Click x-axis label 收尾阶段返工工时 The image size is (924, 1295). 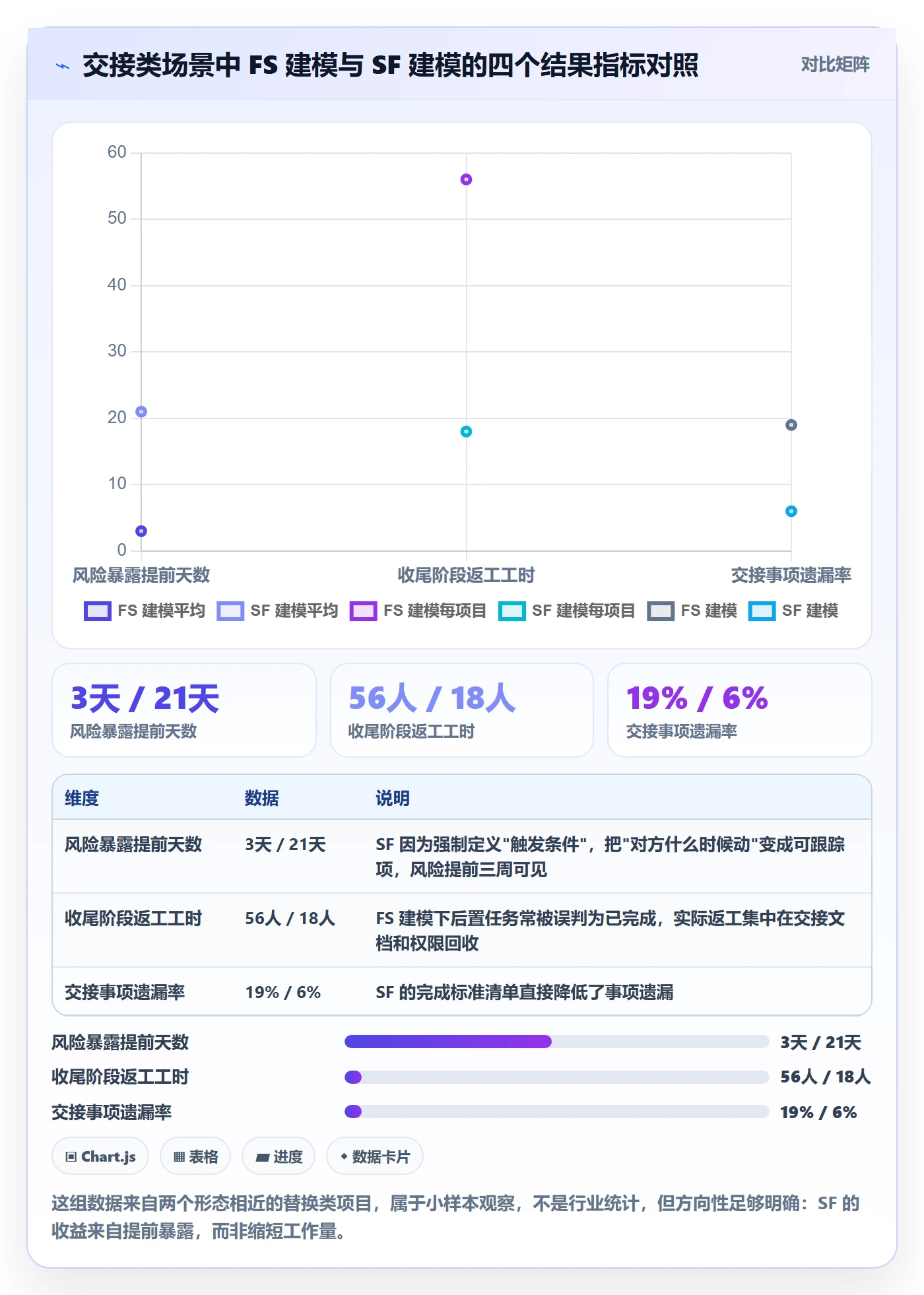click(x=466, y=576)
